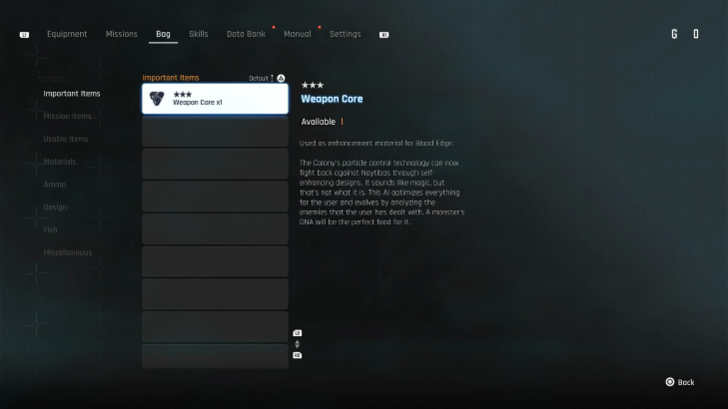
Task: Select the Mission Items category
Action: pos(67,116)
